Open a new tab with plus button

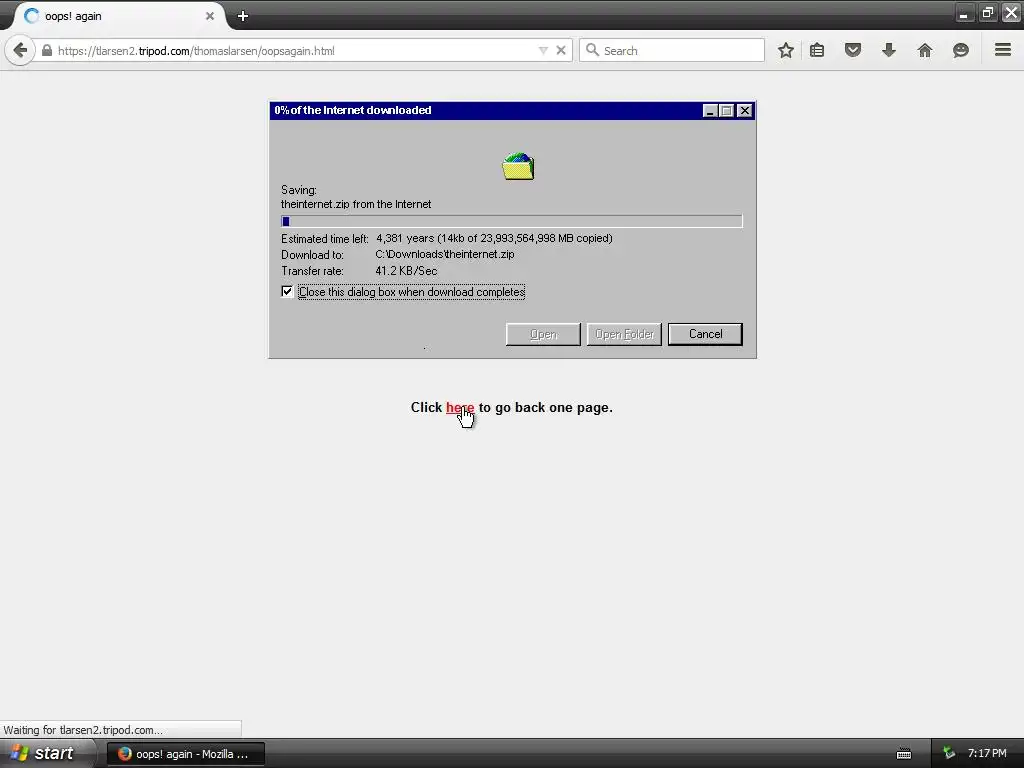pyautogui.click(x=243, y=16)
